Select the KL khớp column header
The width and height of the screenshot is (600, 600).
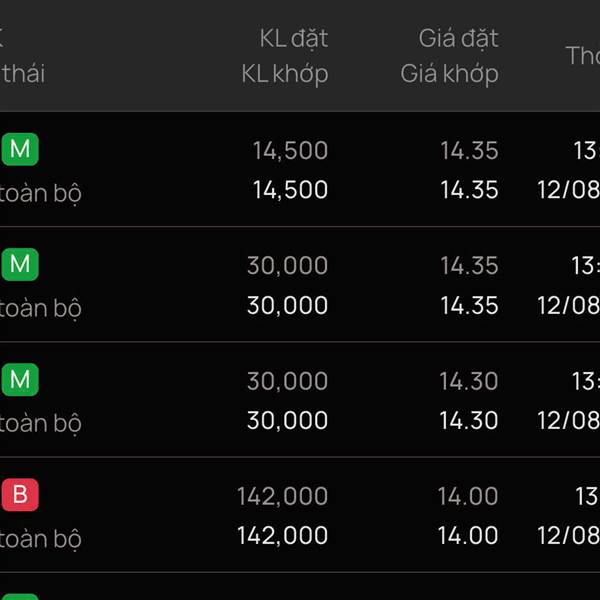click(285, 74)
